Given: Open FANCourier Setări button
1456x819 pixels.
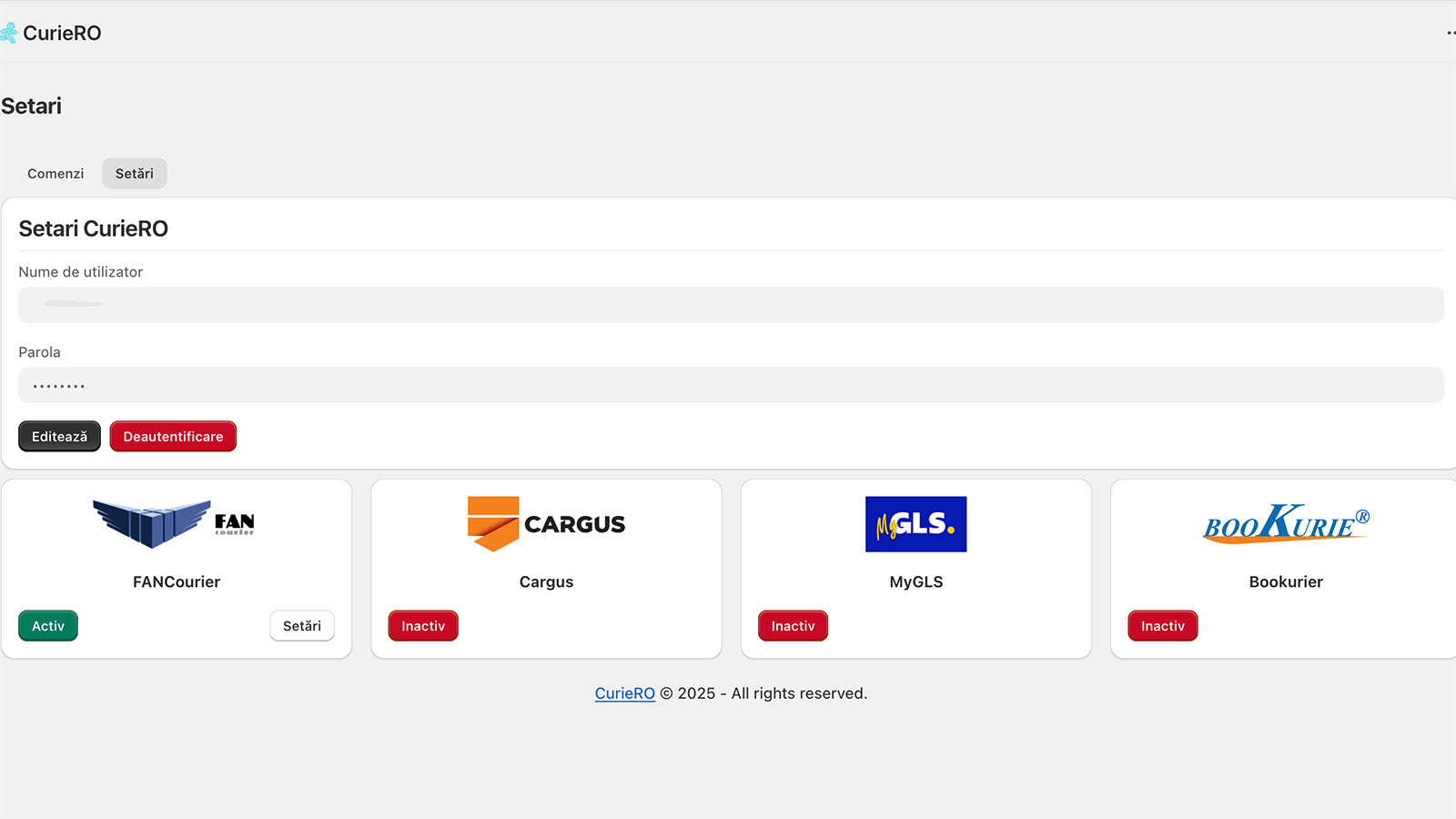Looking at the screenshot, I should pyautogui.click(x=302, y=625).
